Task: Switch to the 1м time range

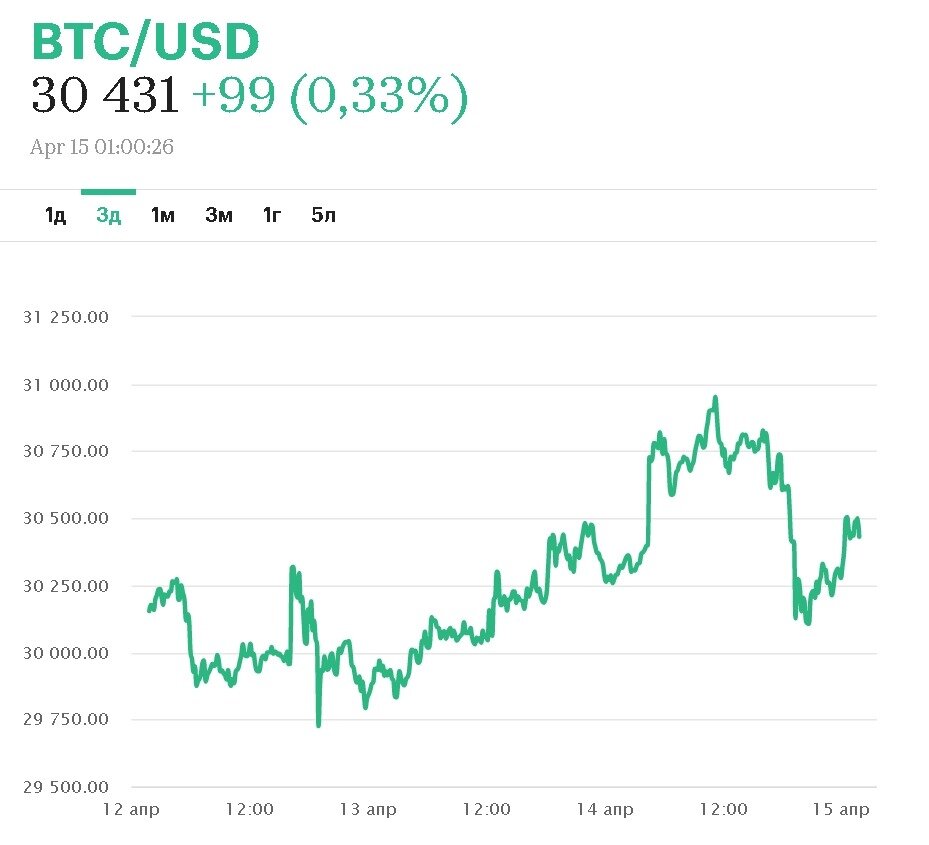Action: pyautogui.click(x=162, y=215)
